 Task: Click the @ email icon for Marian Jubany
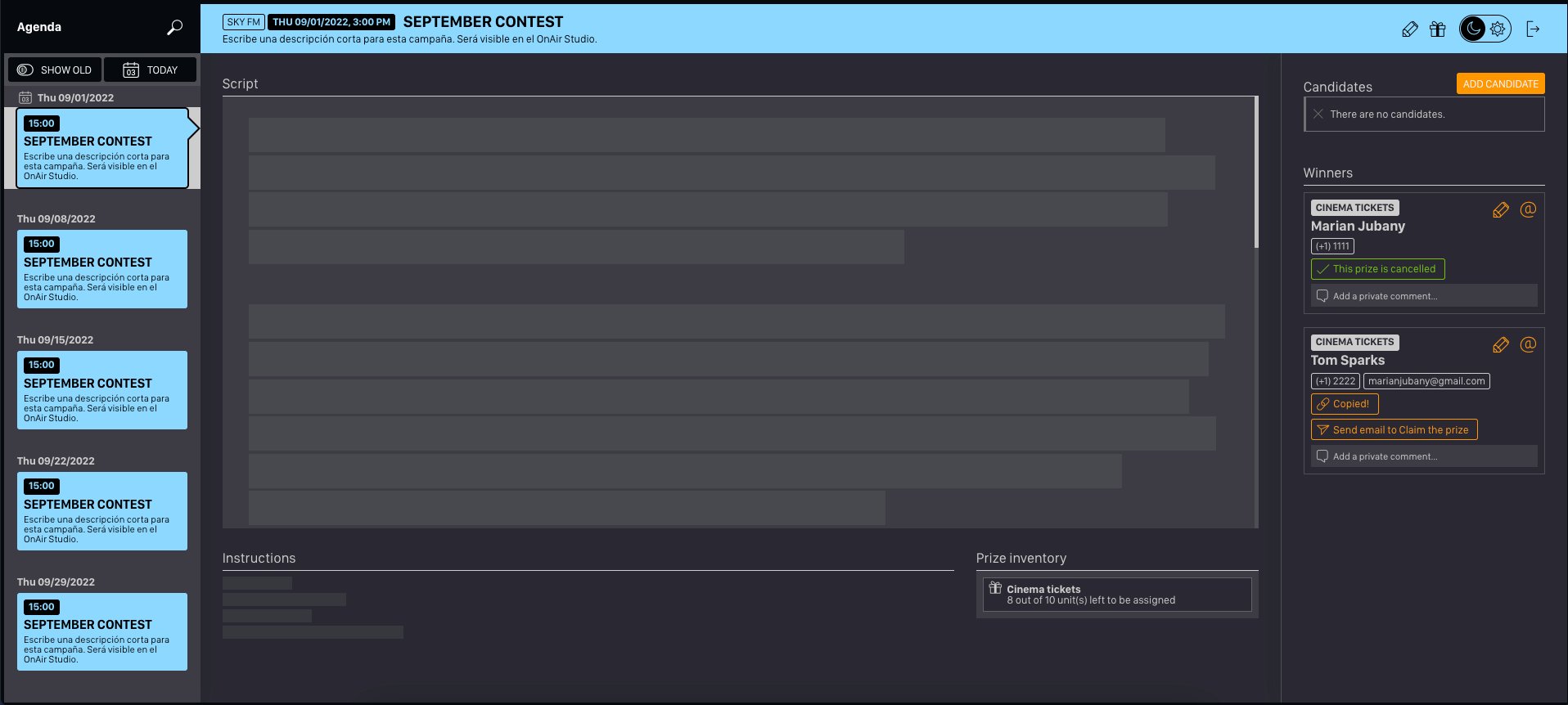pyautogui.click(x=1528, y=209)
